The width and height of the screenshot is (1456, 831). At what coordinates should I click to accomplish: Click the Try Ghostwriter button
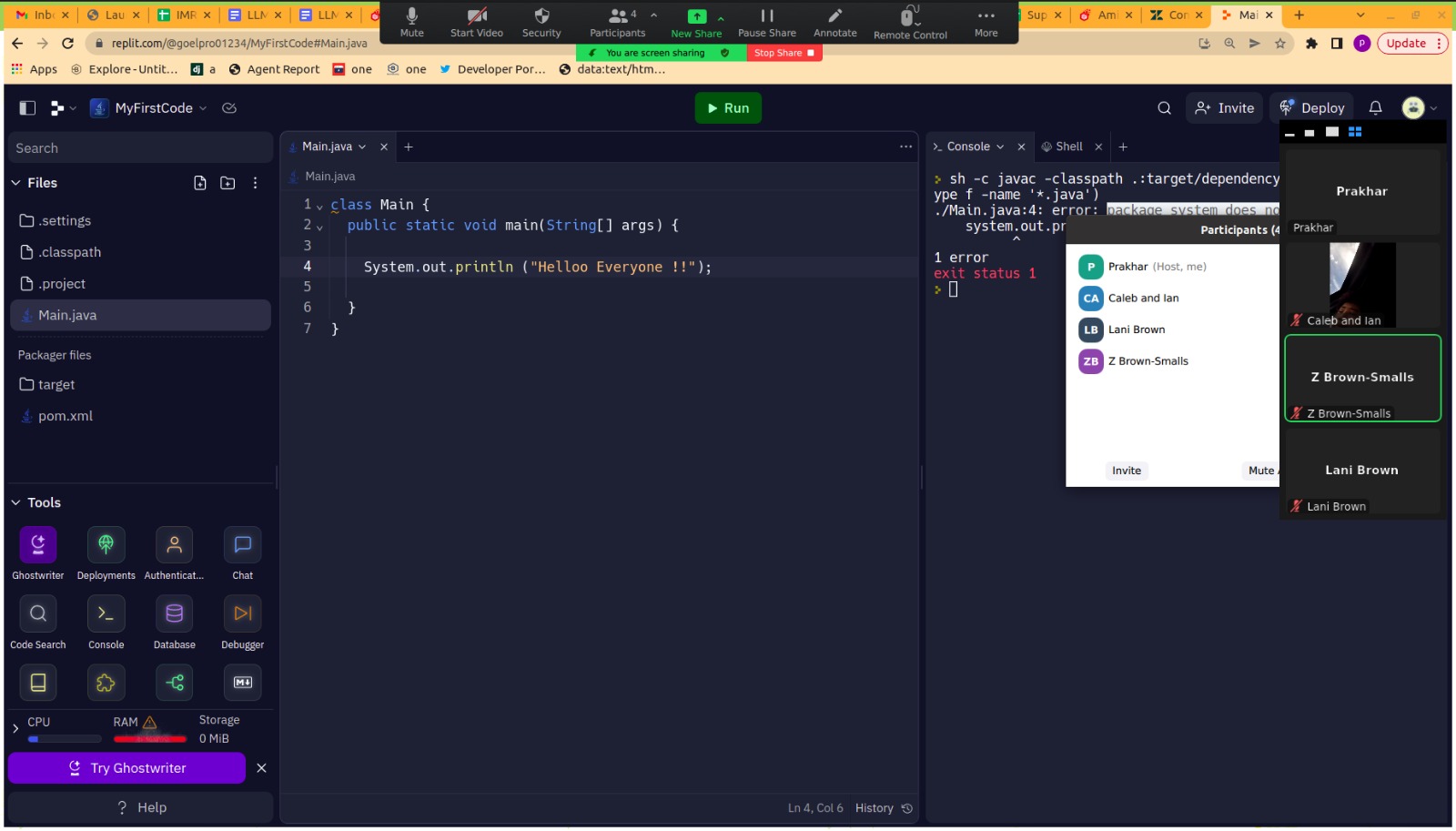(127, 768)
